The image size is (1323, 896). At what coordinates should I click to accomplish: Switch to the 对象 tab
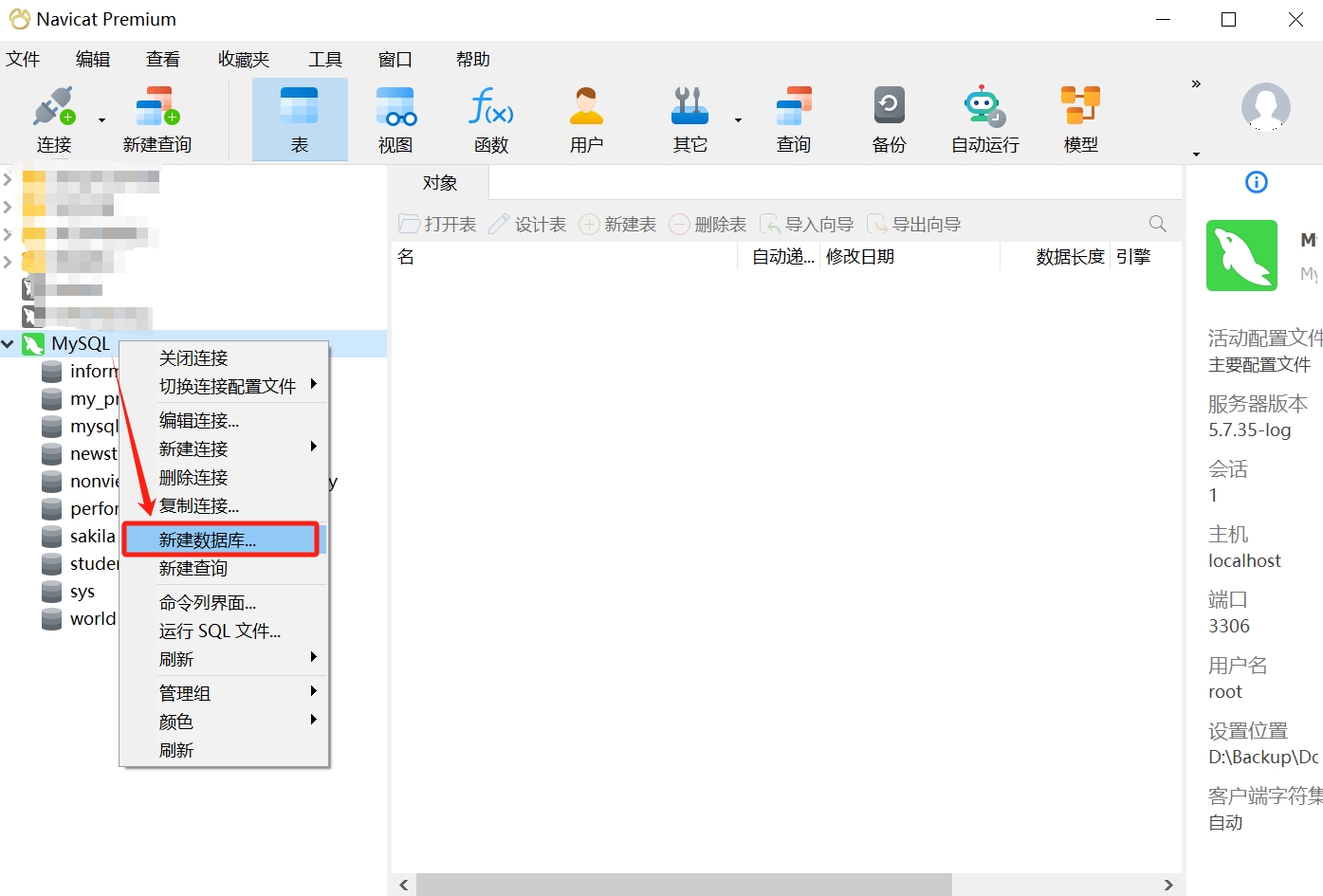point(440,182)
